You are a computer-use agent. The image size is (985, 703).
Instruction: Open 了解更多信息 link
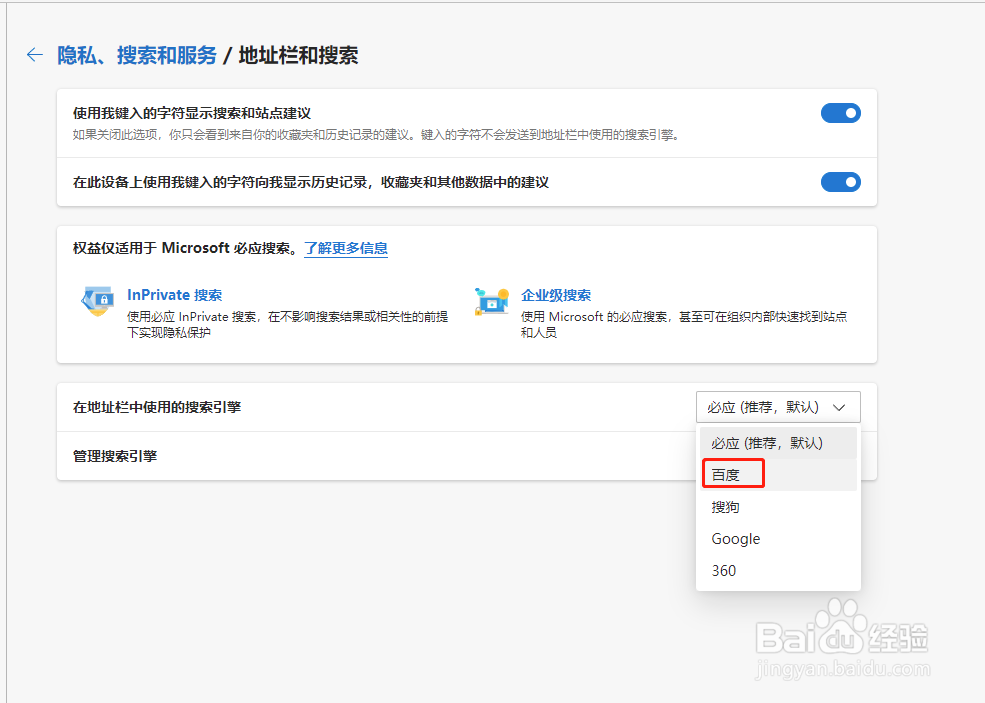(x=346, y=248)
